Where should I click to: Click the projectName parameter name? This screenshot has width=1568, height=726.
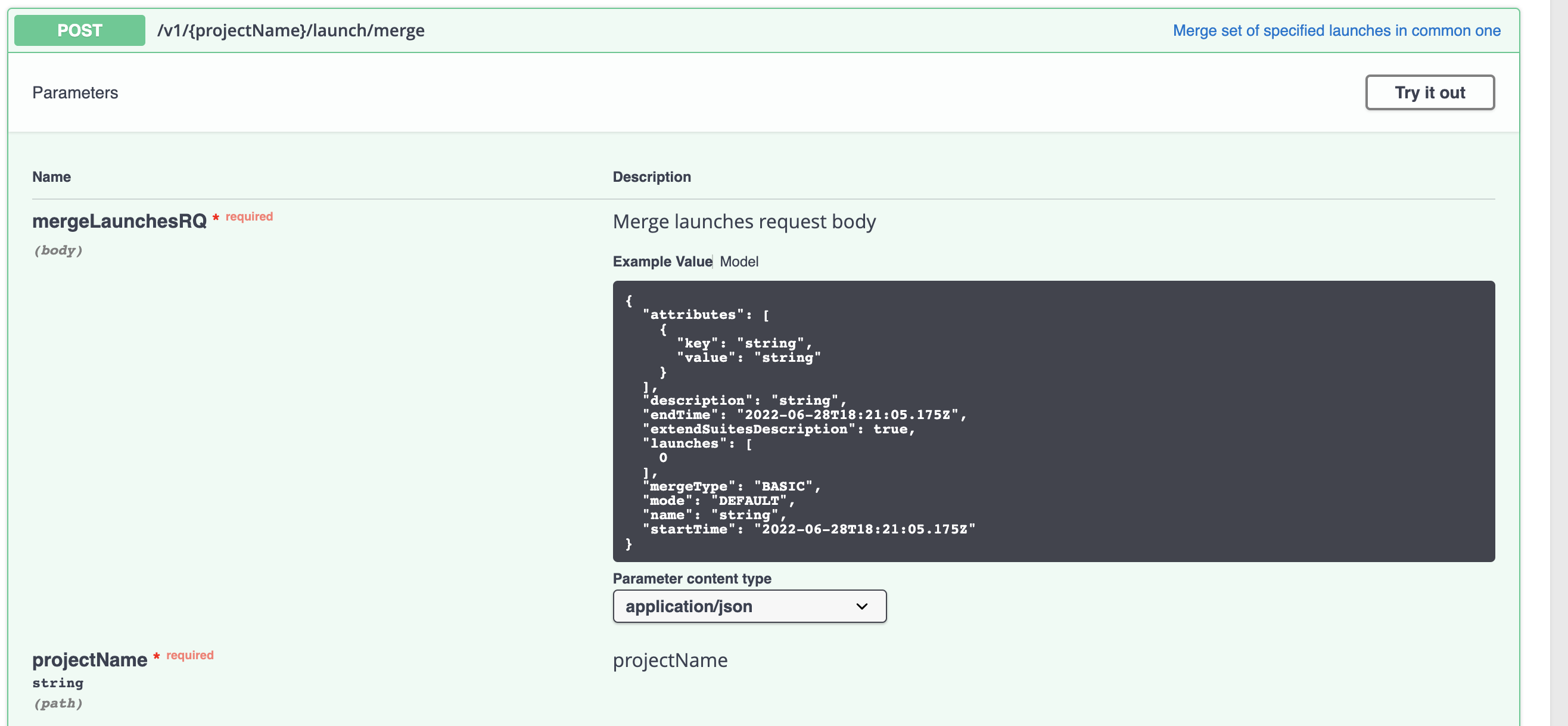click(89, 660)
